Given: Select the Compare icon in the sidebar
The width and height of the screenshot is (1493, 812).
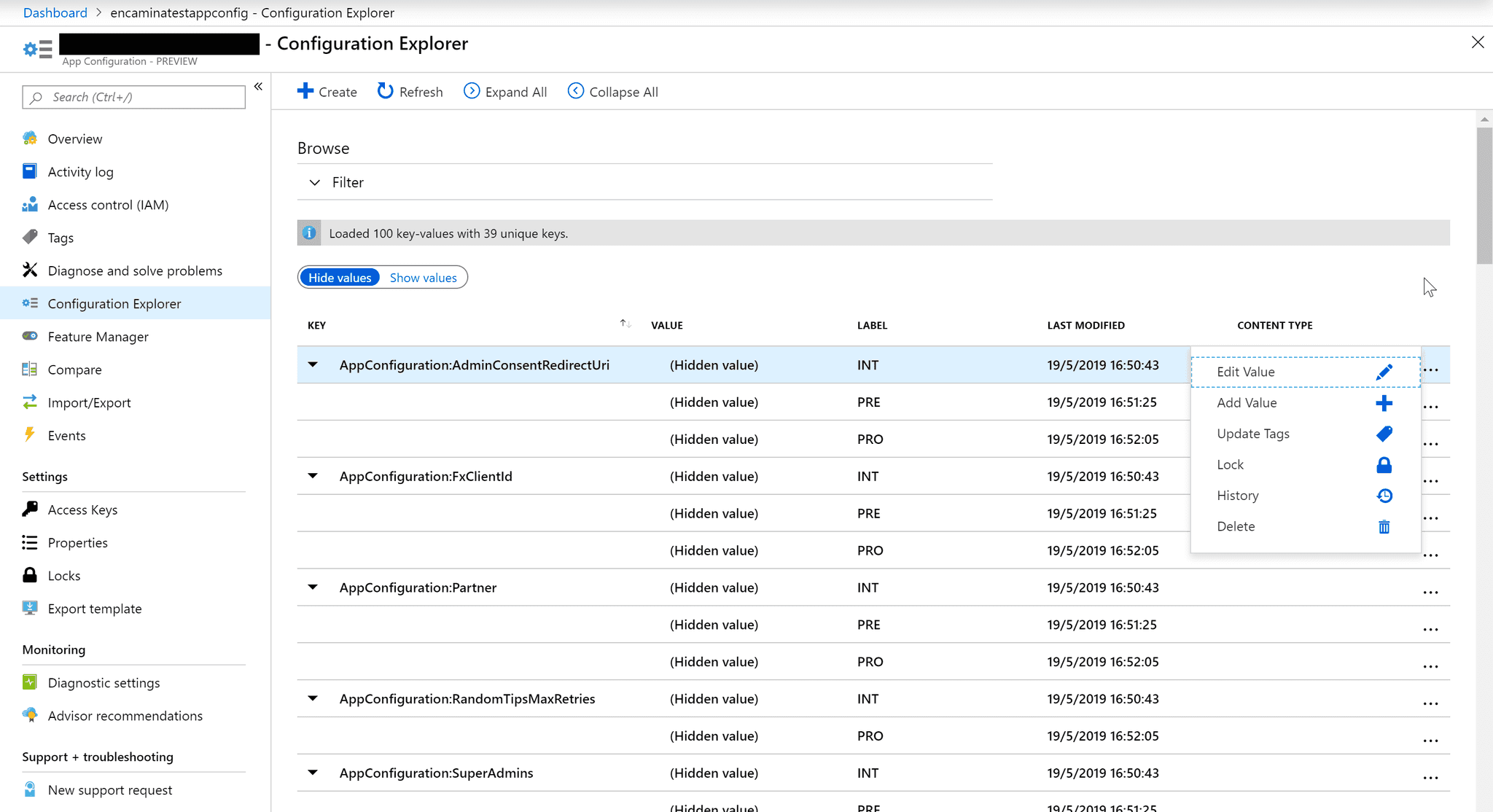Looking at the screenshot, I should pos(29,370).
